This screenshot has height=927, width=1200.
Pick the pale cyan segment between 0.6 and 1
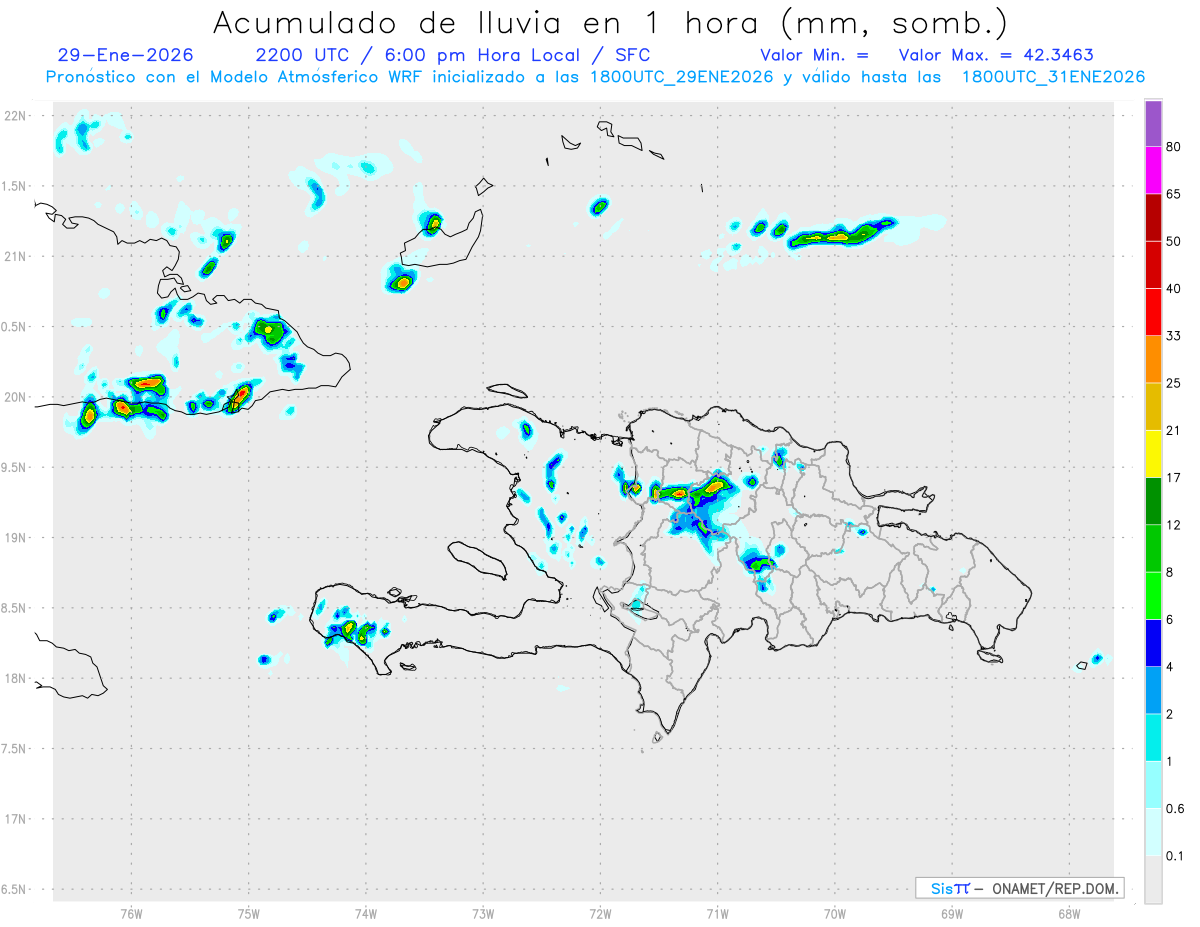tap(1153, 784)
